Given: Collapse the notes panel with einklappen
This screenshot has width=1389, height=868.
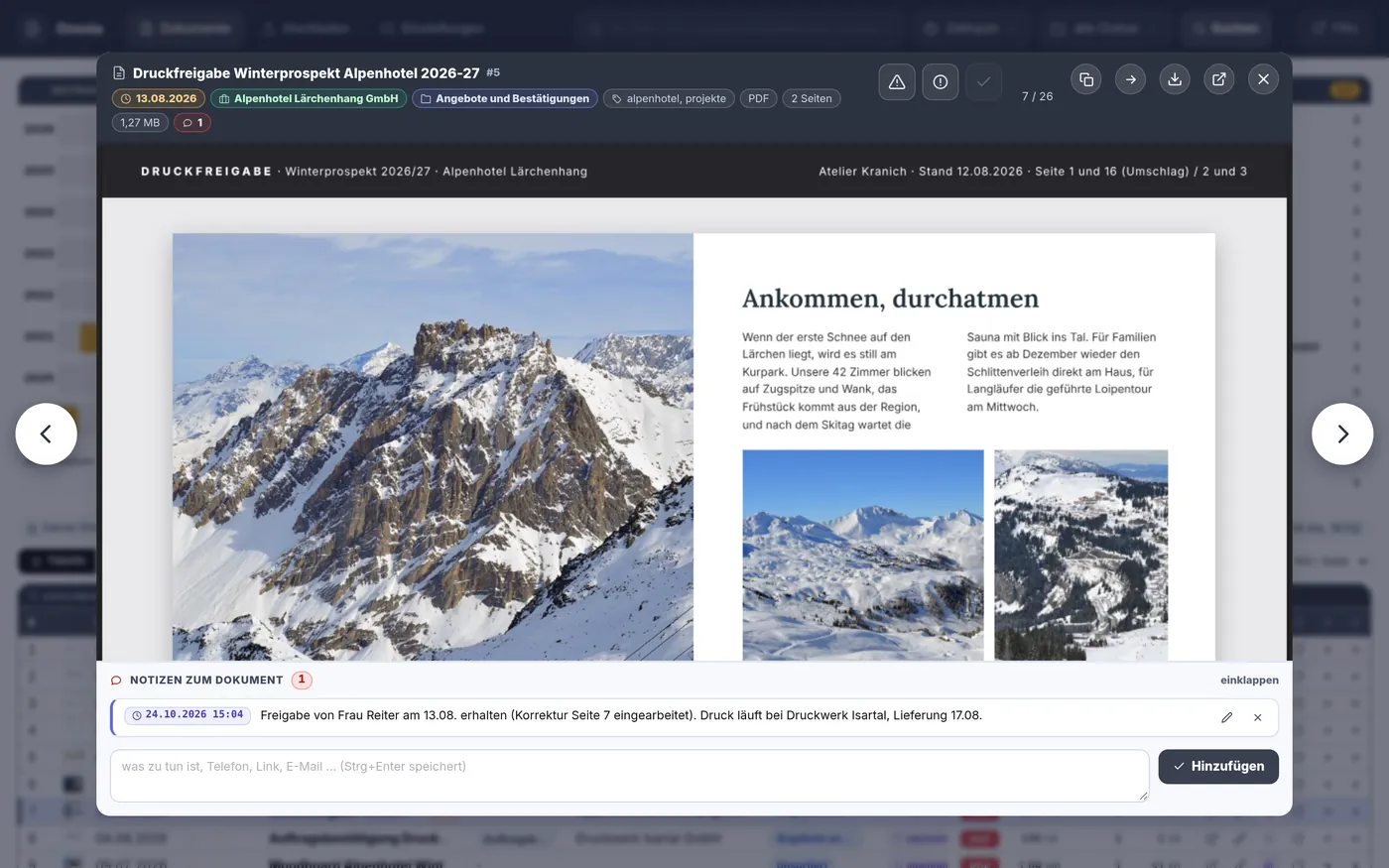Looking at the screenshot, I should (1249, 681).
